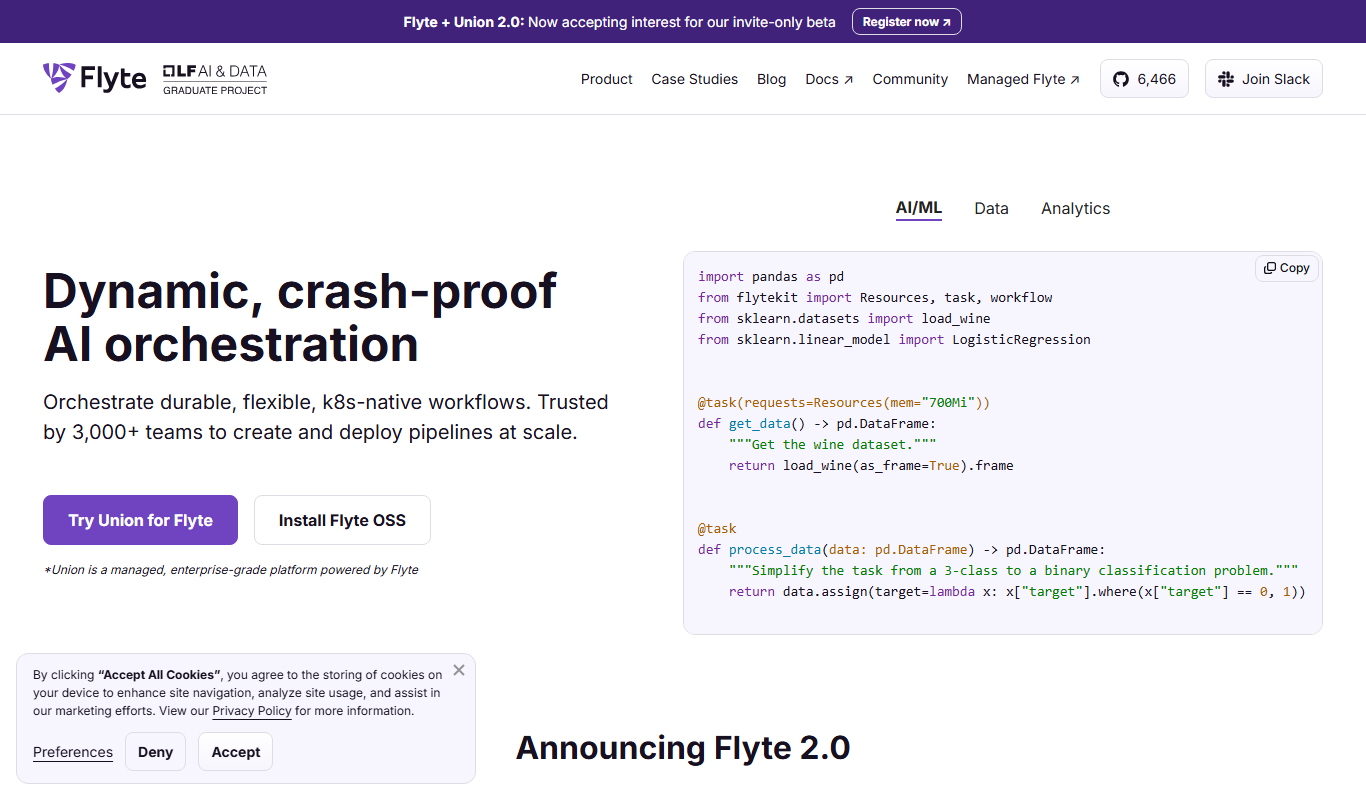Image resolution: width=1366 pixels, height=800 pixels.
Task: Click the 'Flyte + Union 2.0:' banner text
Action: pyautogui.click(x=464, y=22)
